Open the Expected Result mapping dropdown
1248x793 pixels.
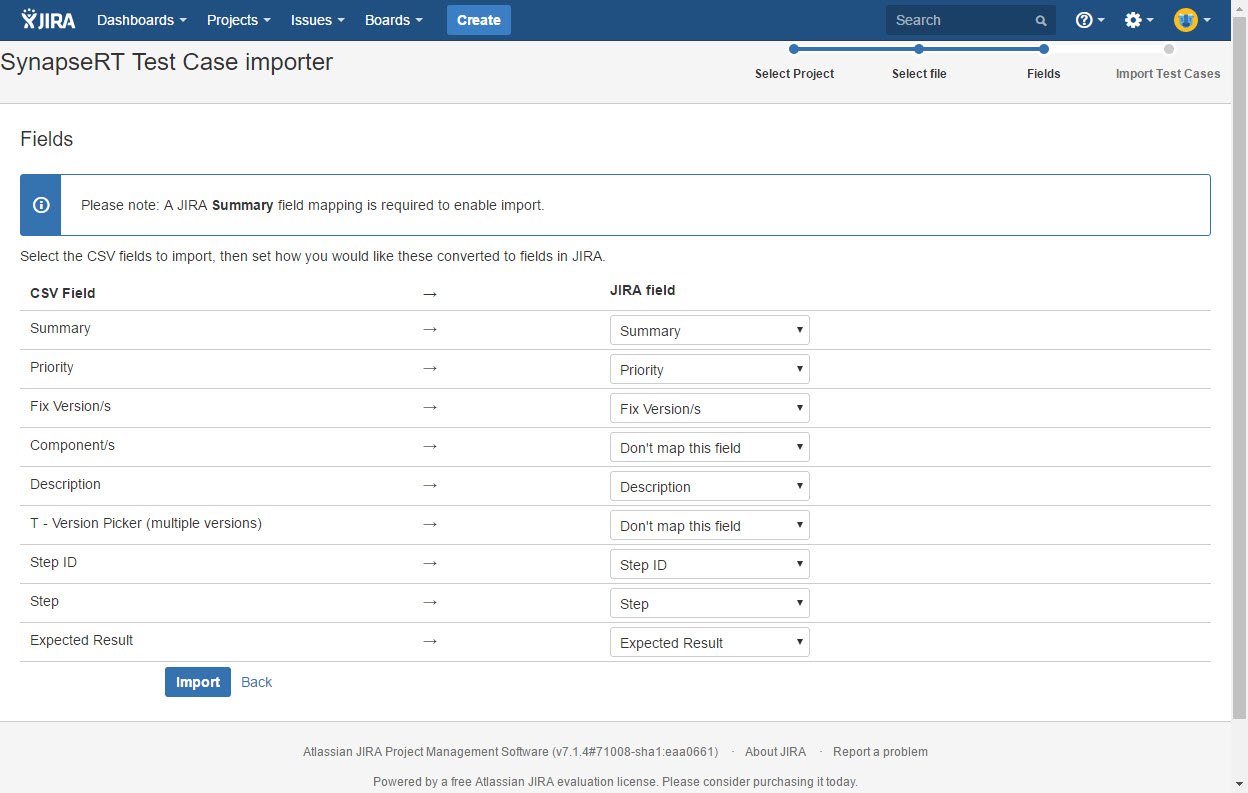pos(709,643)
